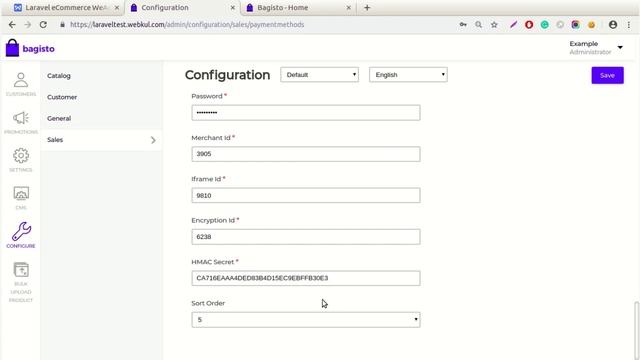Click the Iframe Id field
This screenshot has width=640, height=360.
[x=306, y=196]
